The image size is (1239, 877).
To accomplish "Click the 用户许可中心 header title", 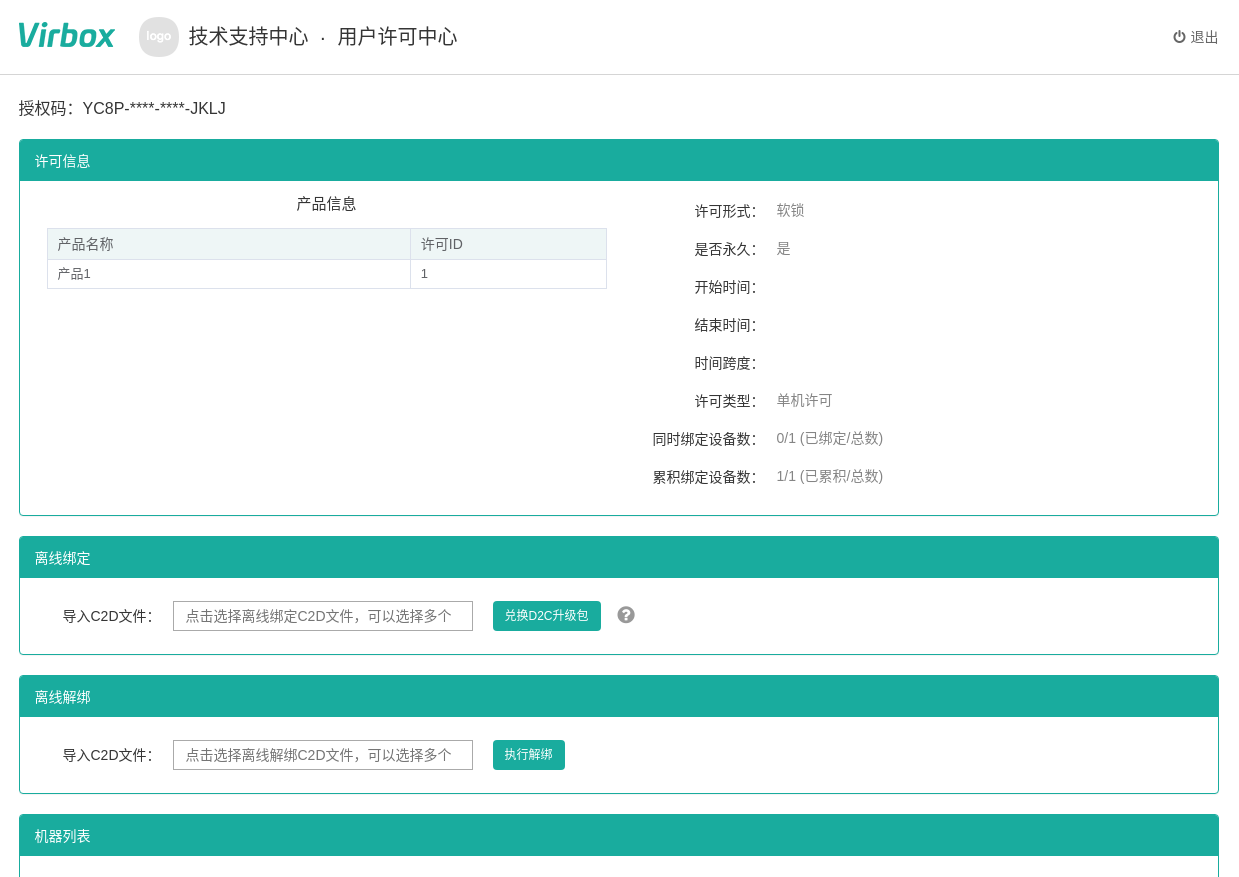I will (x=397, y=37).
